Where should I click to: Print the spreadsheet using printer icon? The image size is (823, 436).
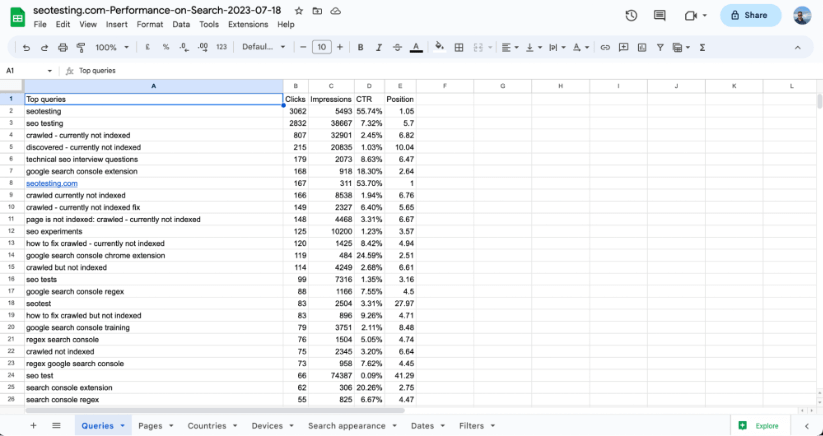pyautogui.click(x=62, y=48)
